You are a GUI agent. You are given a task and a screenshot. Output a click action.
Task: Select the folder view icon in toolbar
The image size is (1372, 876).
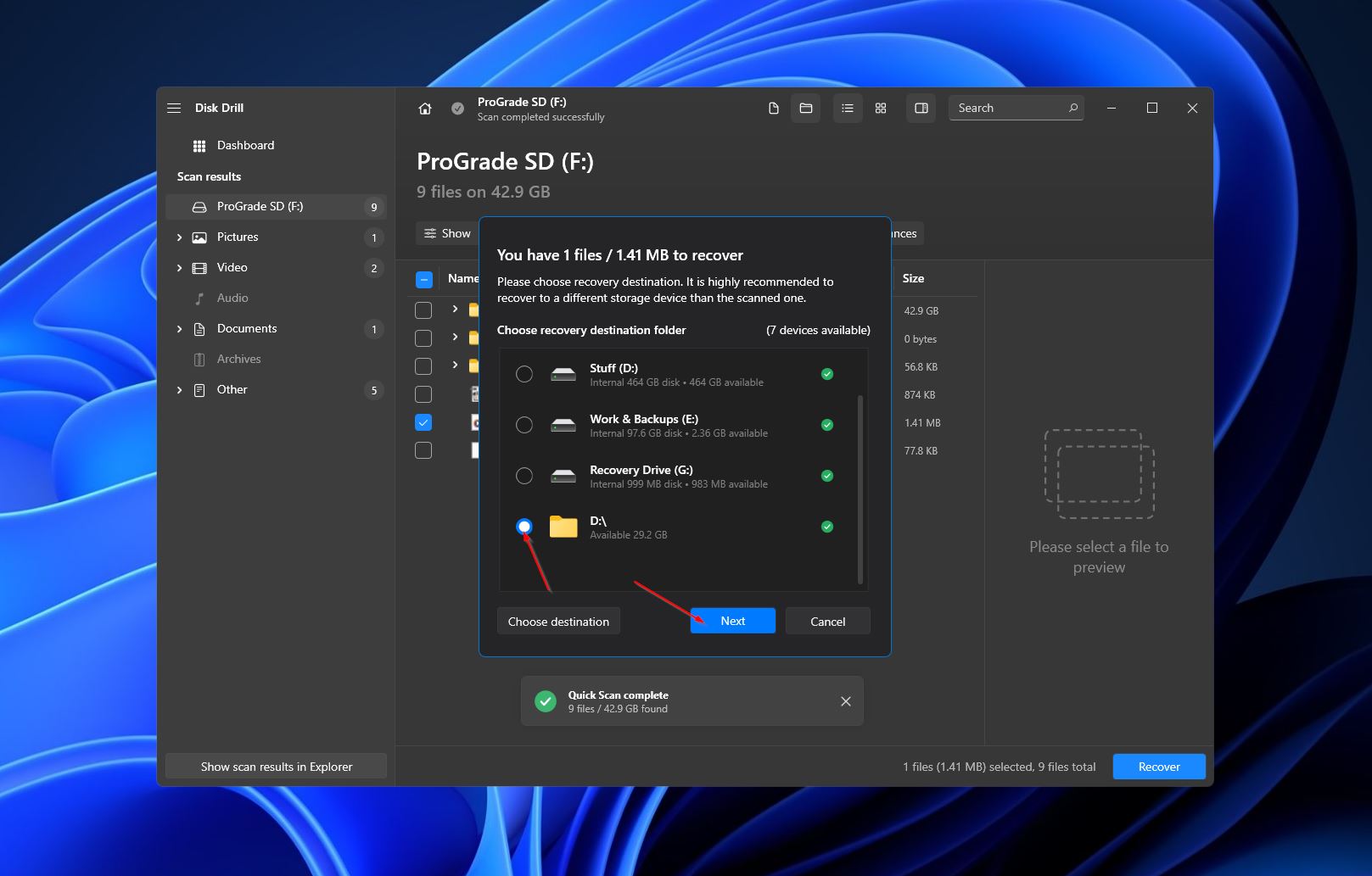click(x=806, y=108)
